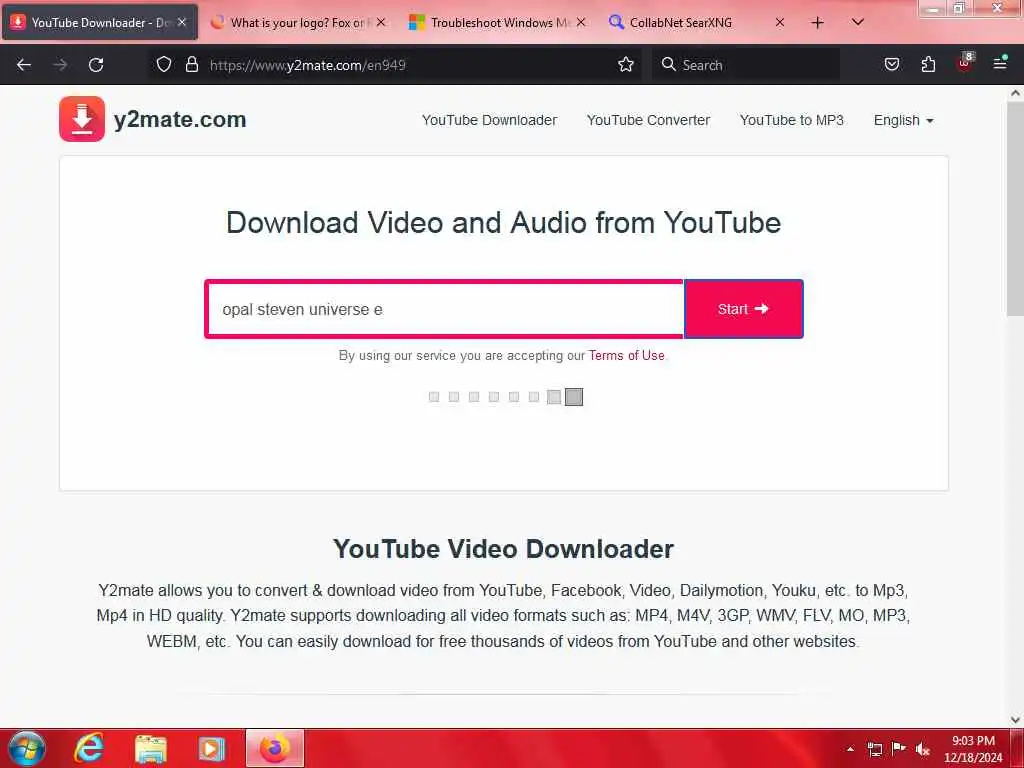Open the tracking protection shield icon
Image resolution: width=1024 pixels, height=768 pixels.
164,64
